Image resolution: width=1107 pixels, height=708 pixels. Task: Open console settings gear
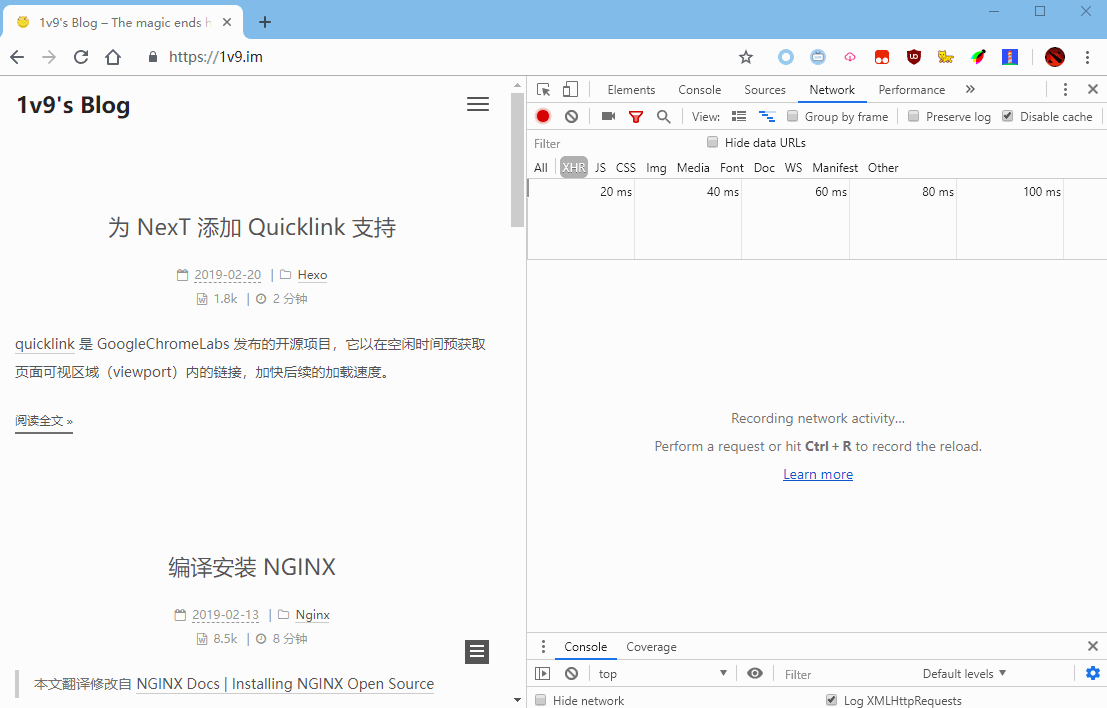click(1093, 673)
